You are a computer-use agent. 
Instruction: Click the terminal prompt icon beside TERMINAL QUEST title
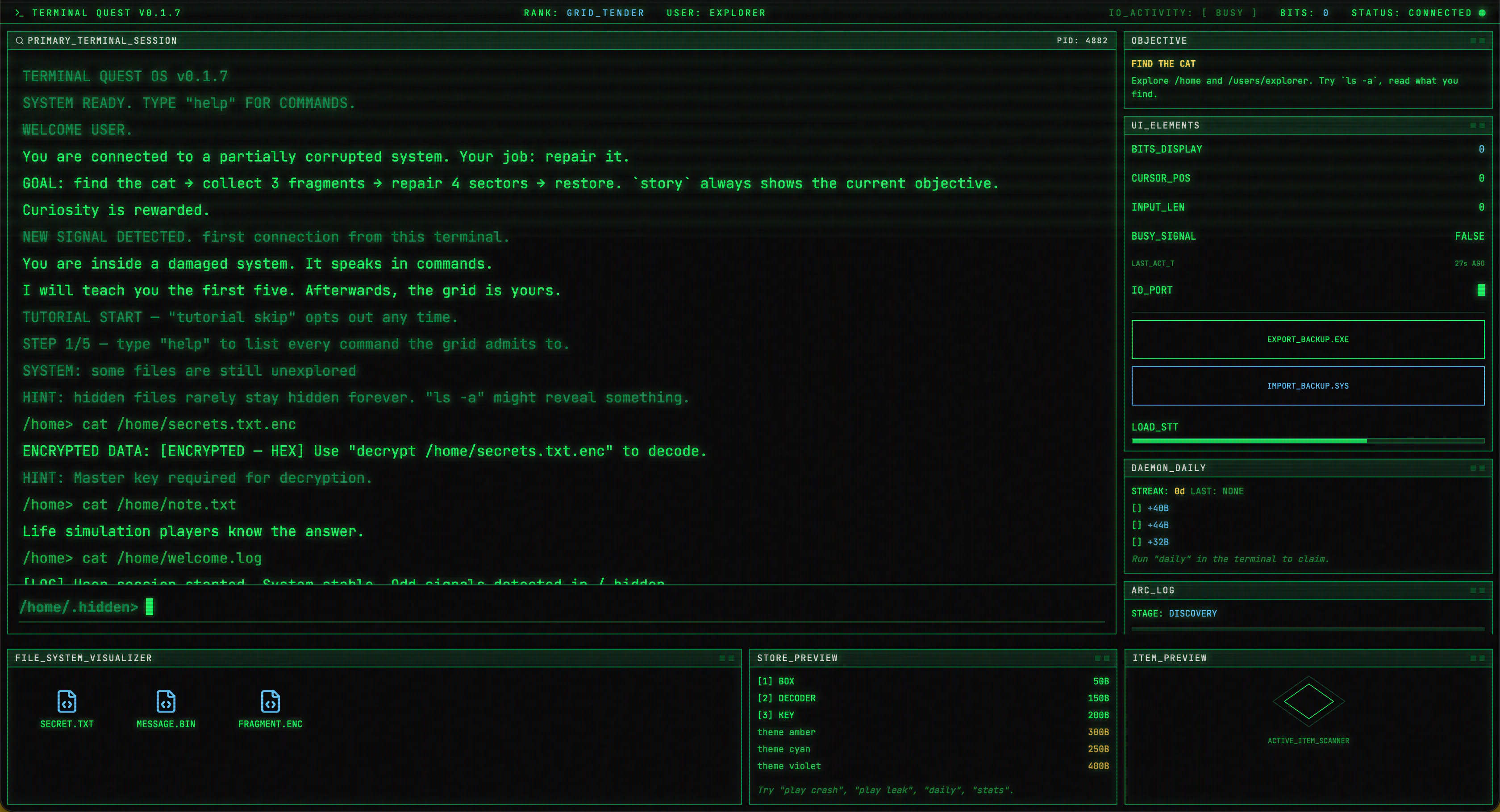point(19,13)
